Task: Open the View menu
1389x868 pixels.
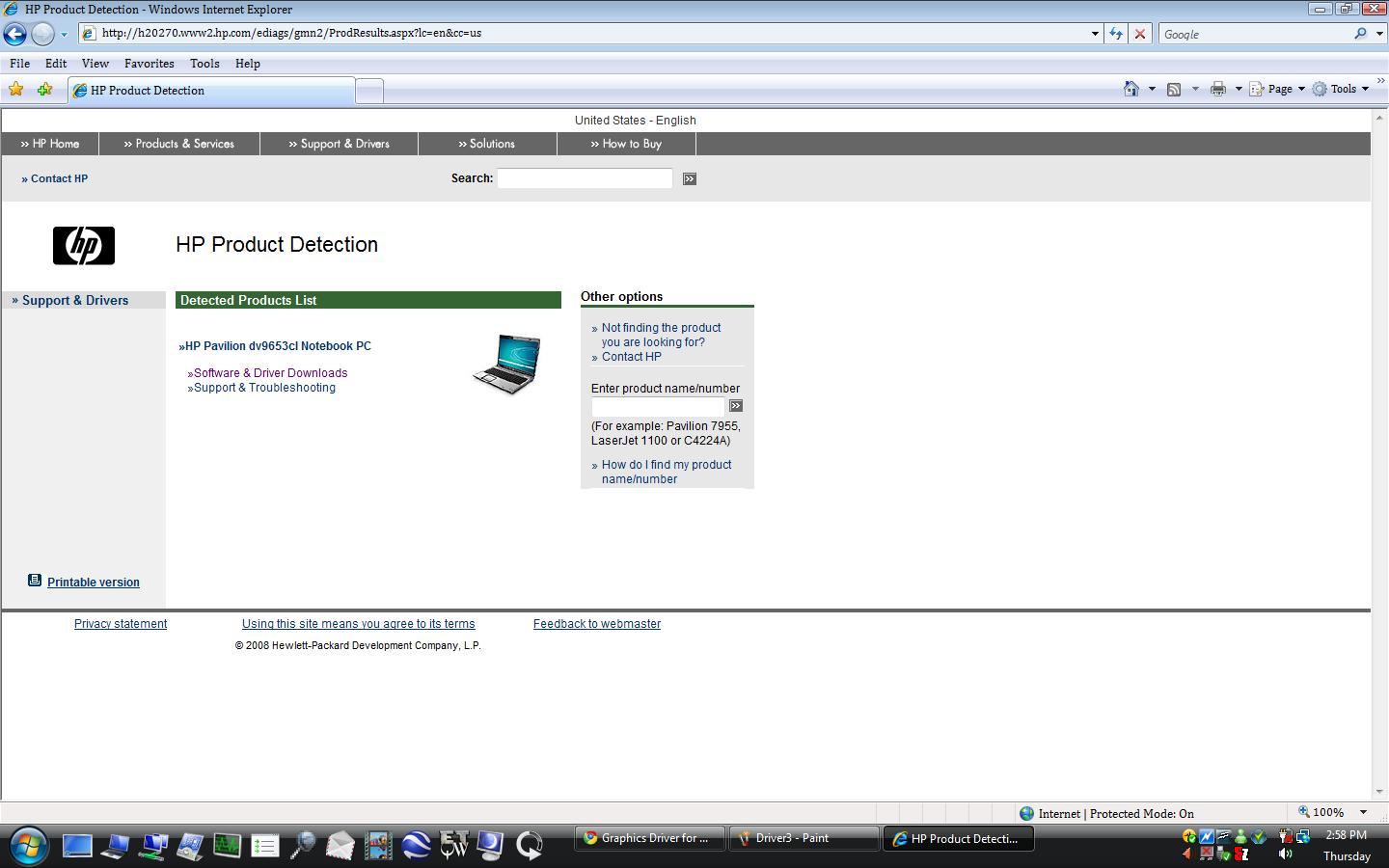Action: click(95, 64)
